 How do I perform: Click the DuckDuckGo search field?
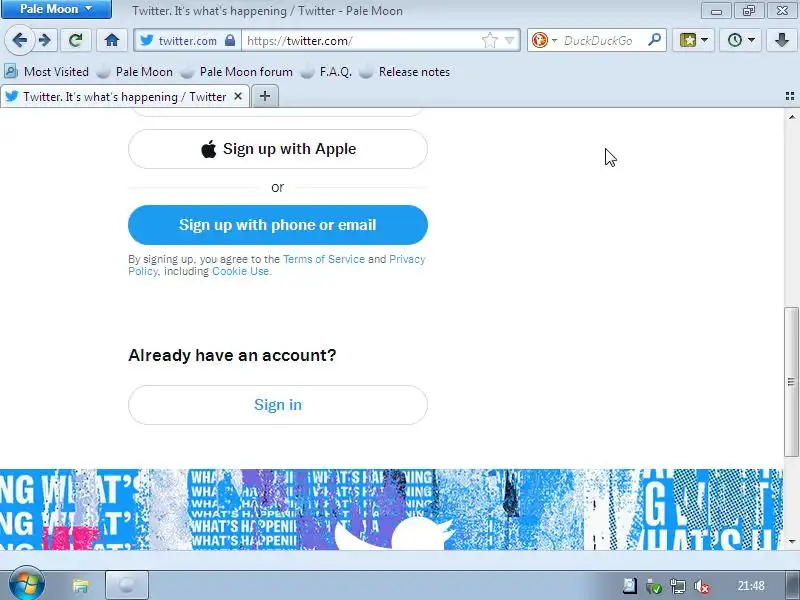click(603, 40)
